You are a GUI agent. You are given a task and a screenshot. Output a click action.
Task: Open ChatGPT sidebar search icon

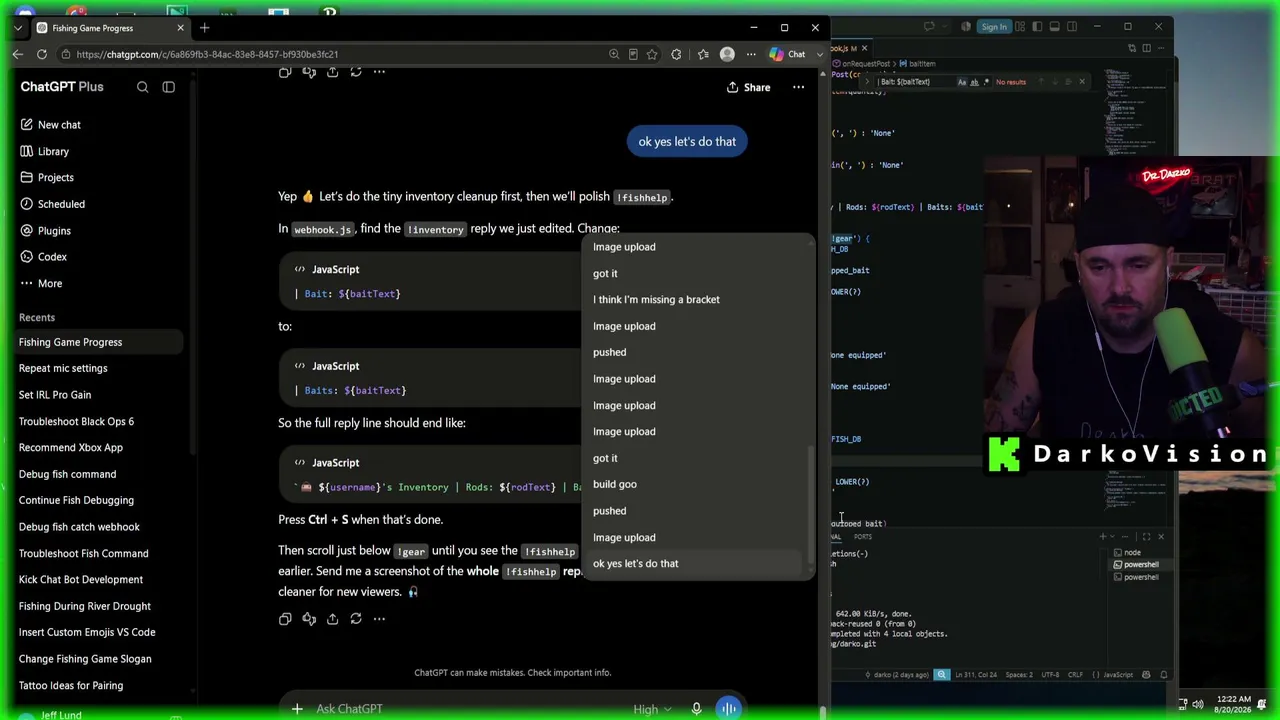[142, 87]
